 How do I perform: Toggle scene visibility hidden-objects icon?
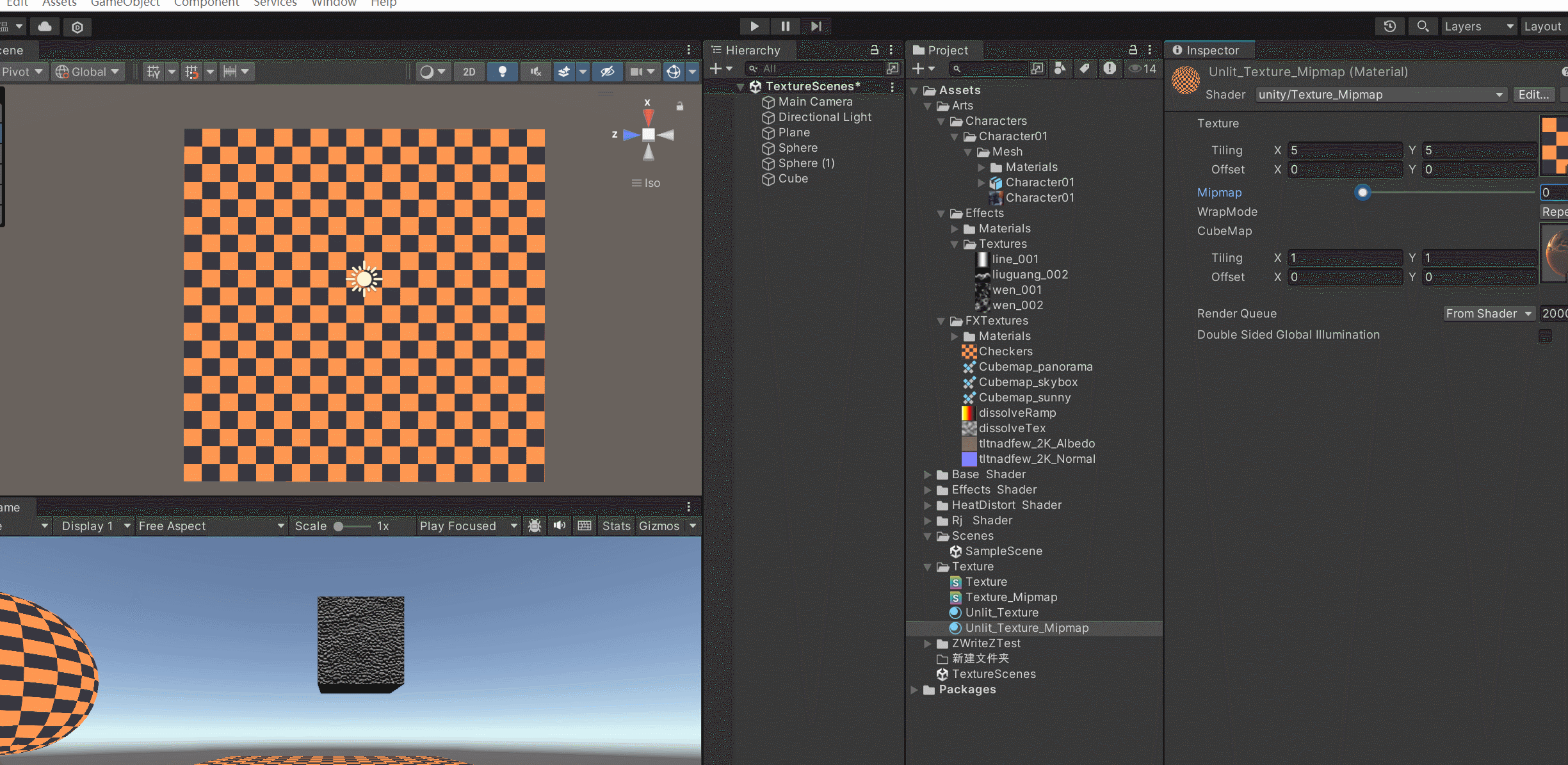point(607,72)
